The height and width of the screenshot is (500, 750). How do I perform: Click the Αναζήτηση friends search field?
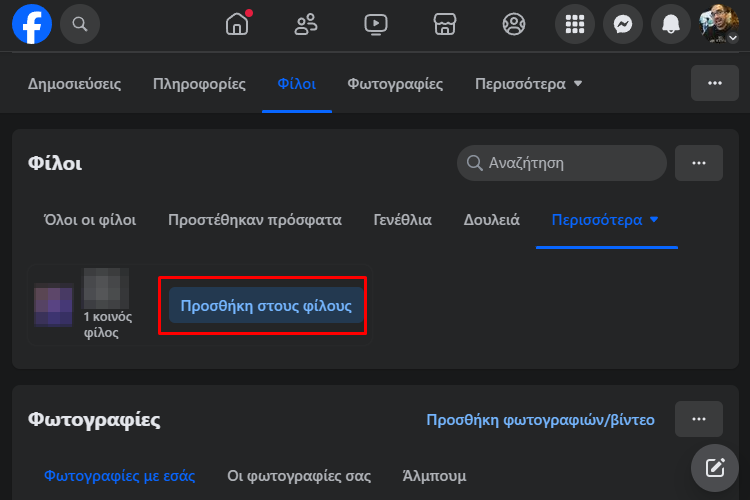562,163
